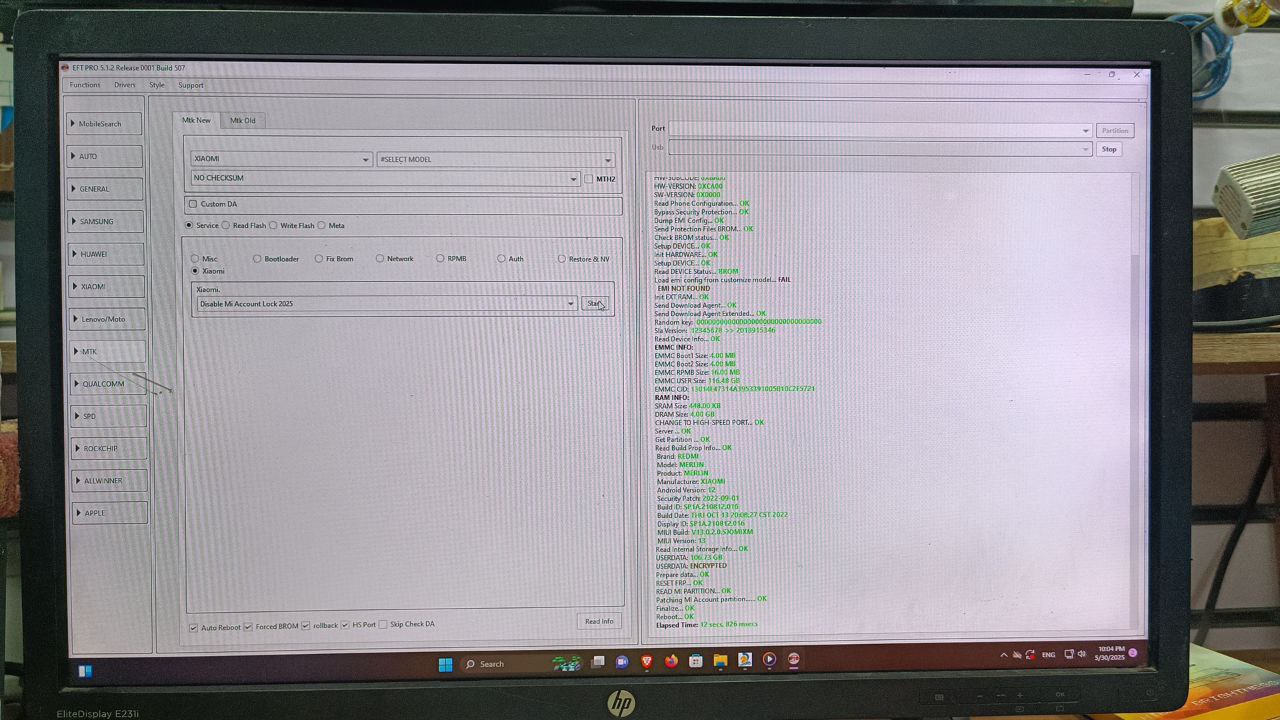Open the Functions menu
This screenshot has height=720, width=1280.
pos(85,85)
